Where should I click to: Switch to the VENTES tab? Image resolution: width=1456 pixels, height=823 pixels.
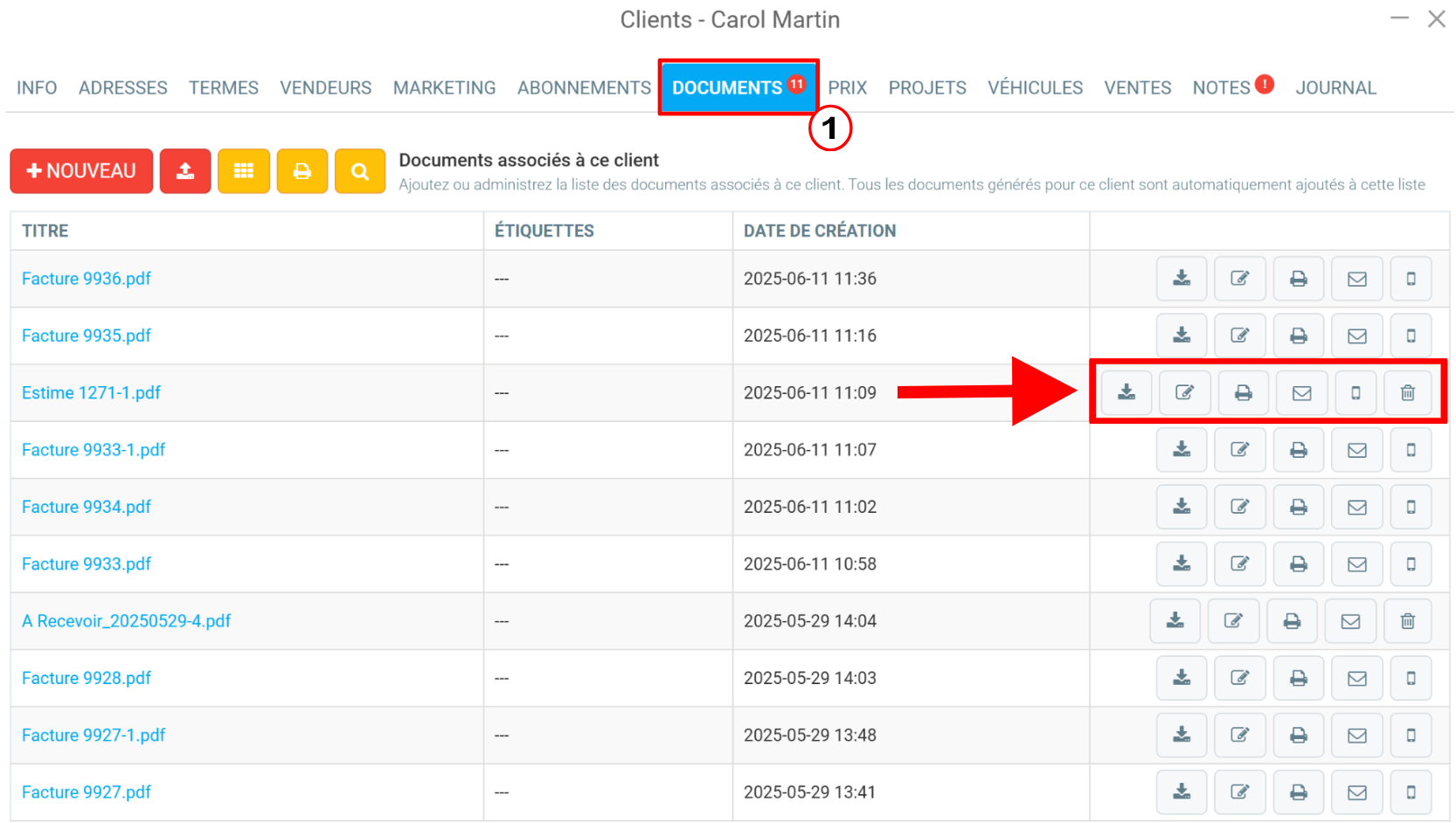pos(1137,87)
